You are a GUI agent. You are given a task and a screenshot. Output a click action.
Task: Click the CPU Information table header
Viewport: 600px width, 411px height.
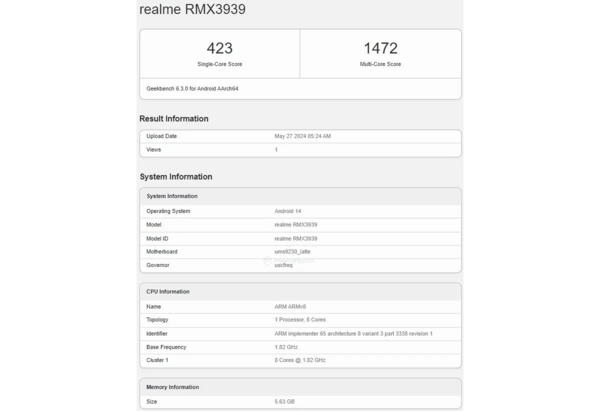pos(300,292)
